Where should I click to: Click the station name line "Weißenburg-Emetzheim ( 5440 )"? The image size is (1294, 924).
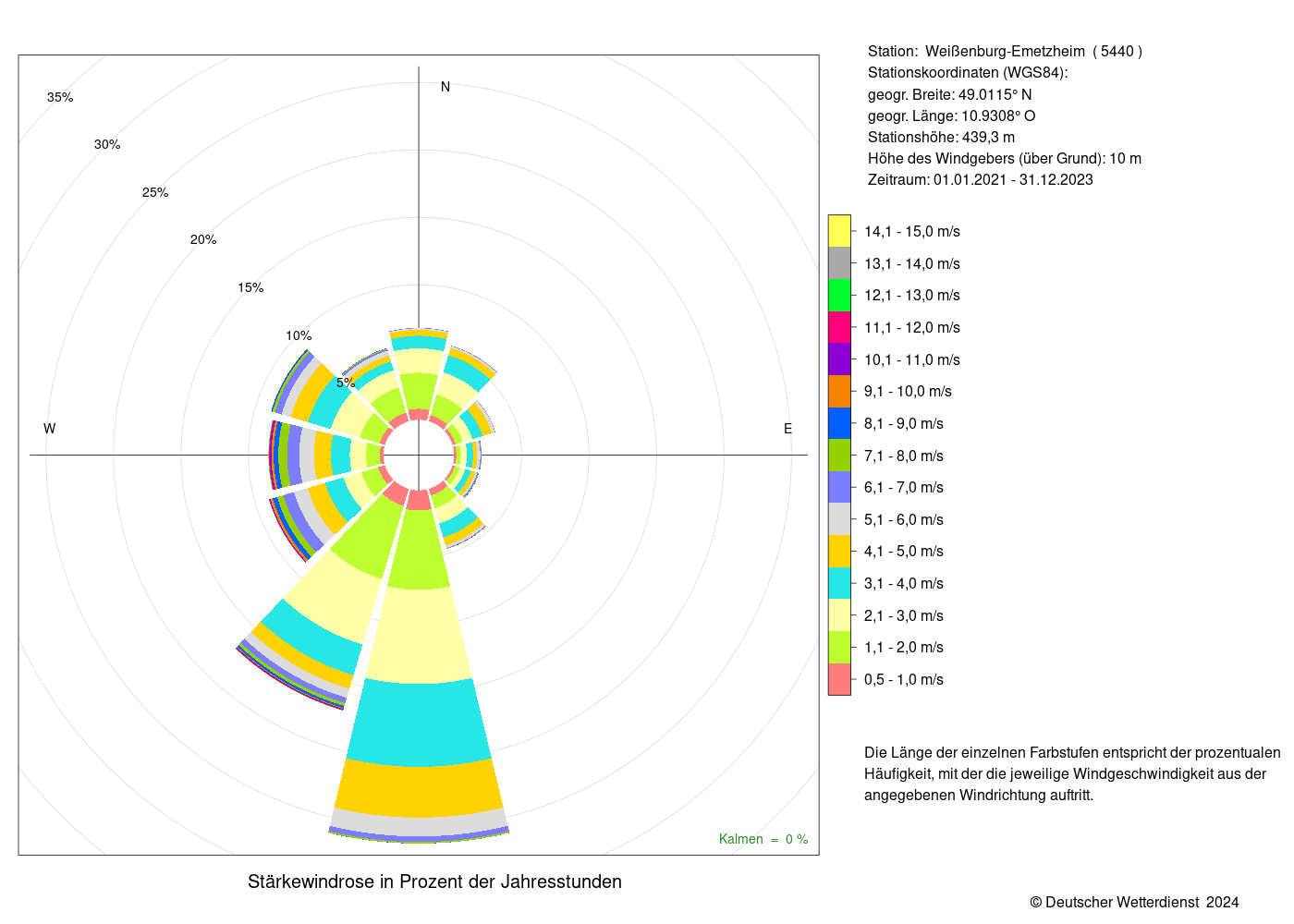click(x=1033, y=52)
